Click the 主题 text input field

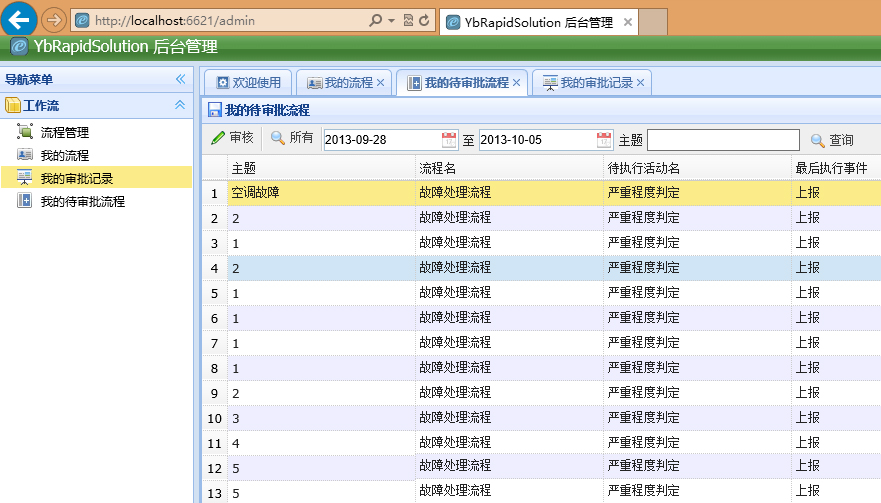click(723, 140)
